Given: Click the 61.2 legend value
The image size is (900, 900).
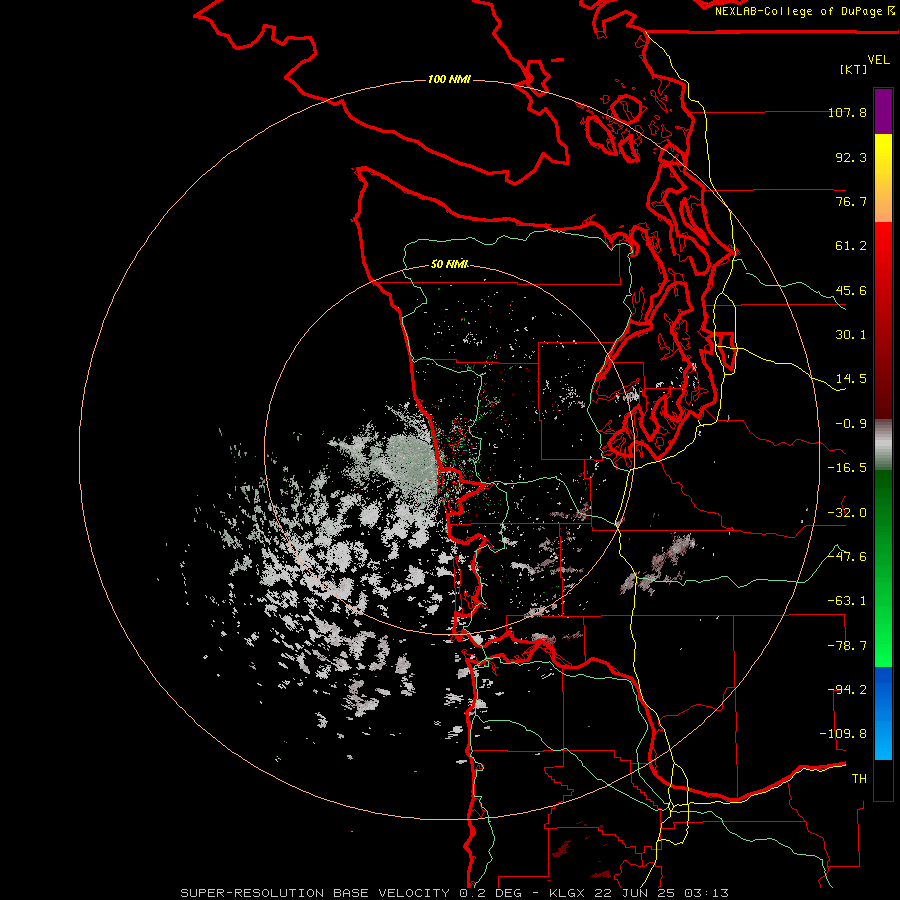Looking at the screenshot, I should (x=851, y=246).
